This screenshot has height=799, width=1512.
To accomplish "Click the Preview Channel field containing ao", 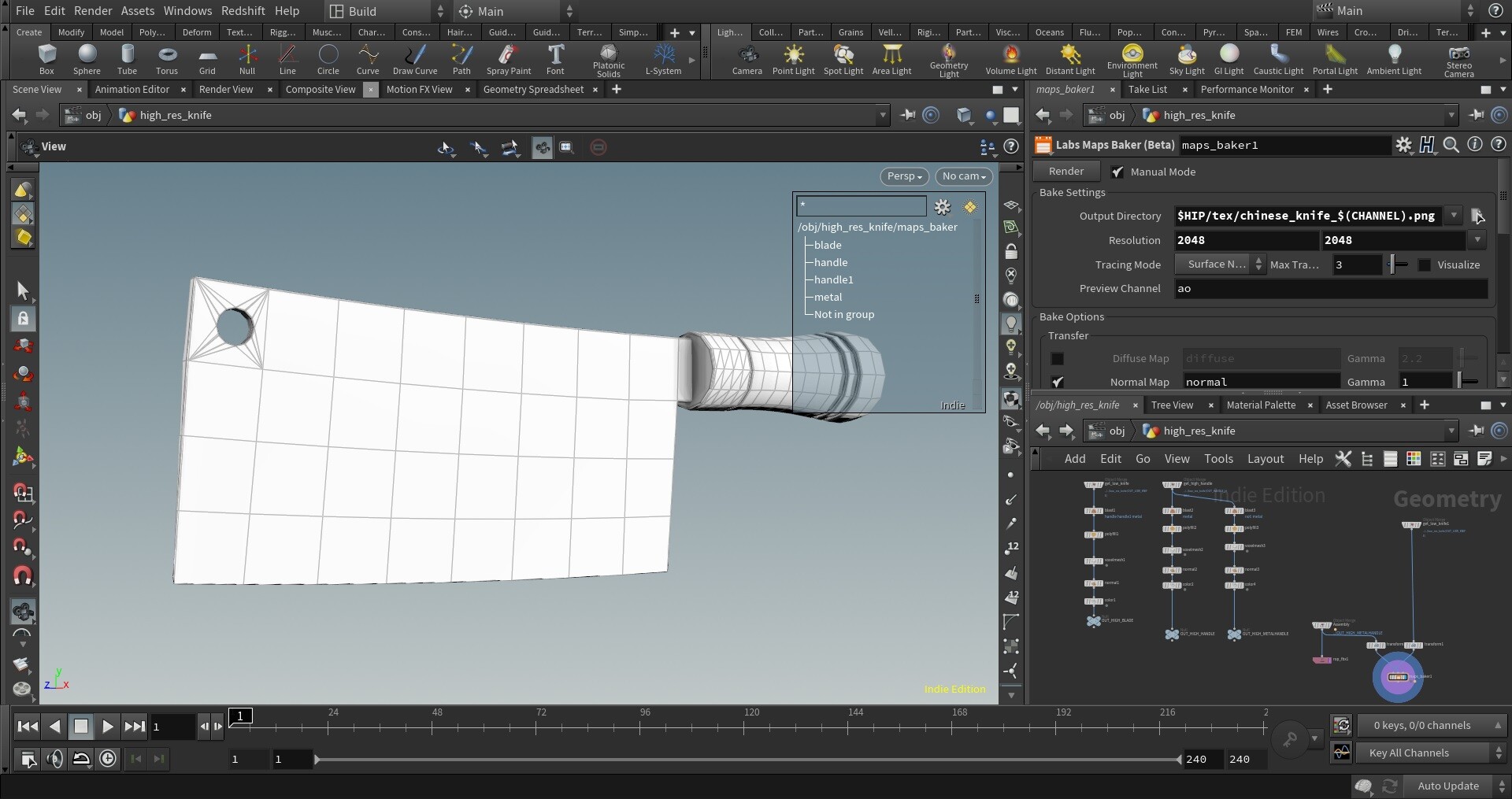I will tap(1331, 288).
